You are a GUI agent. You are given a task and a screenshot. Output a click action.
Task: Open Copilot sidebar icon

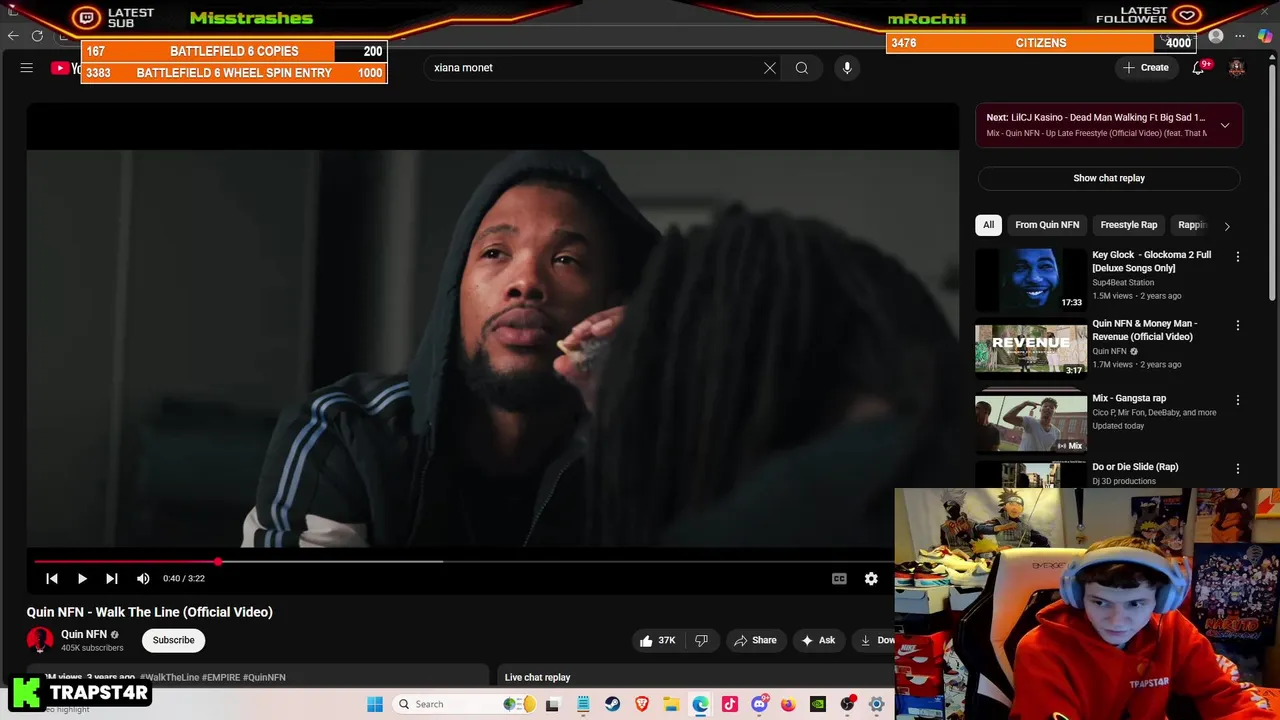tap(1265, 36)
